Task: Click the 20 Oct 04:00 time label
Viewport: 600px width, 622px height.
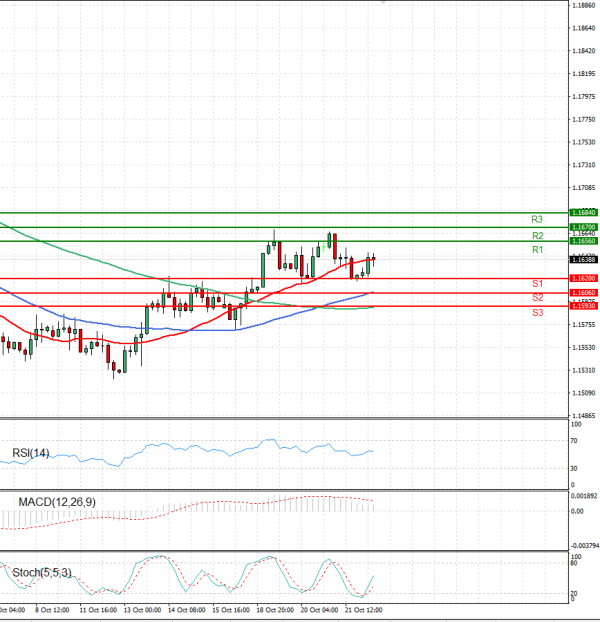Action: [319, 610]
